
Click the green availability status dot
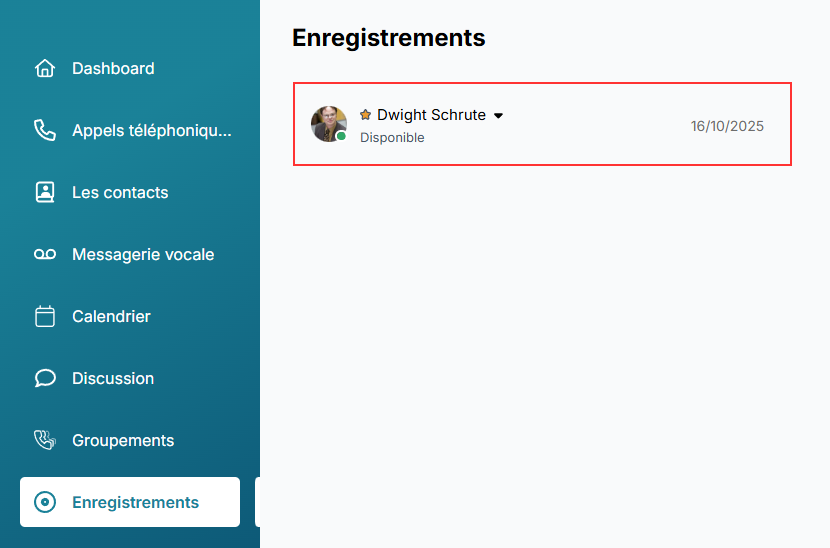341,136
